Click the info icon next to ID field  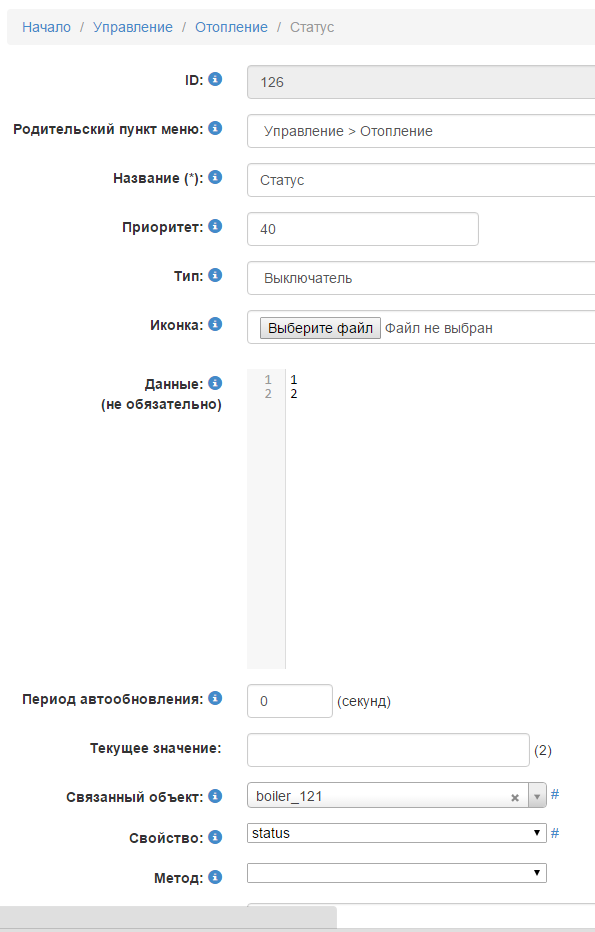click(x=216, y=81)
